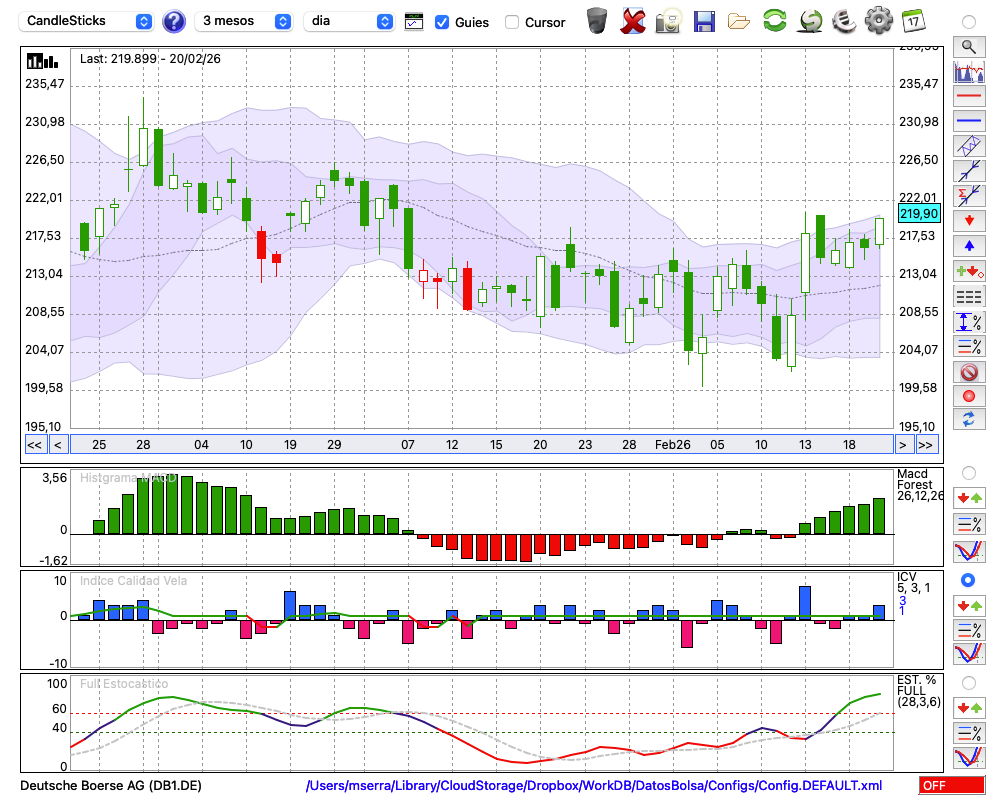Click the ICV panel lines percent button
The height and width of the screenshot is (800, 1000).
969,630
